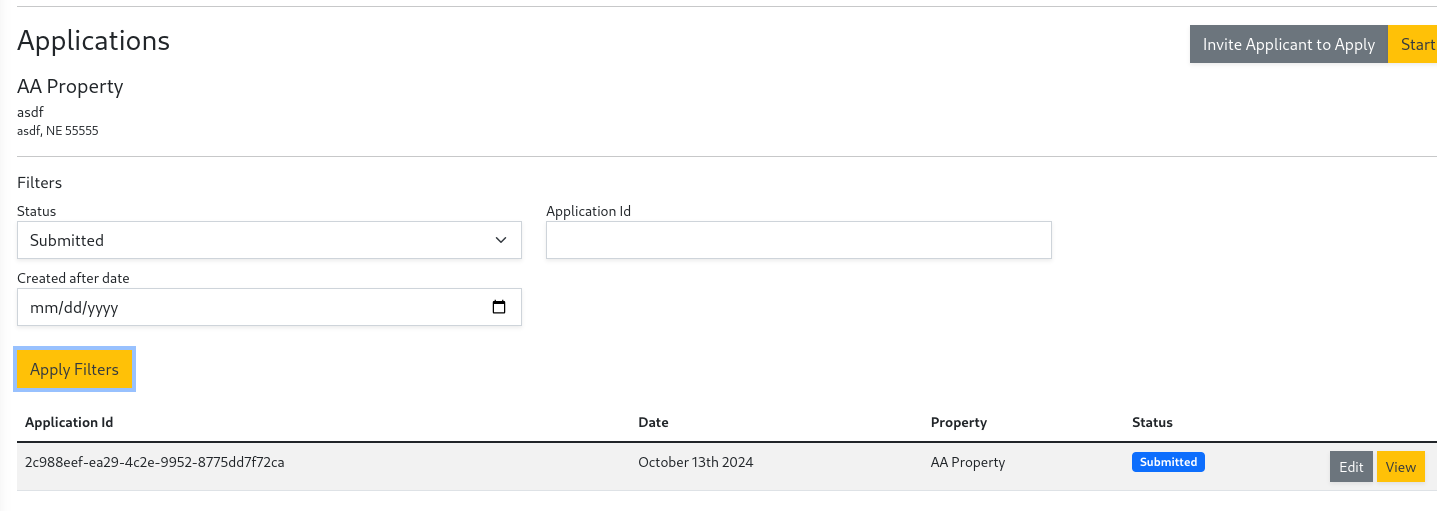Click the blue Submitted status badge
The height and width of the screenshot is (511, 1437).
(x=1168, y=462)
